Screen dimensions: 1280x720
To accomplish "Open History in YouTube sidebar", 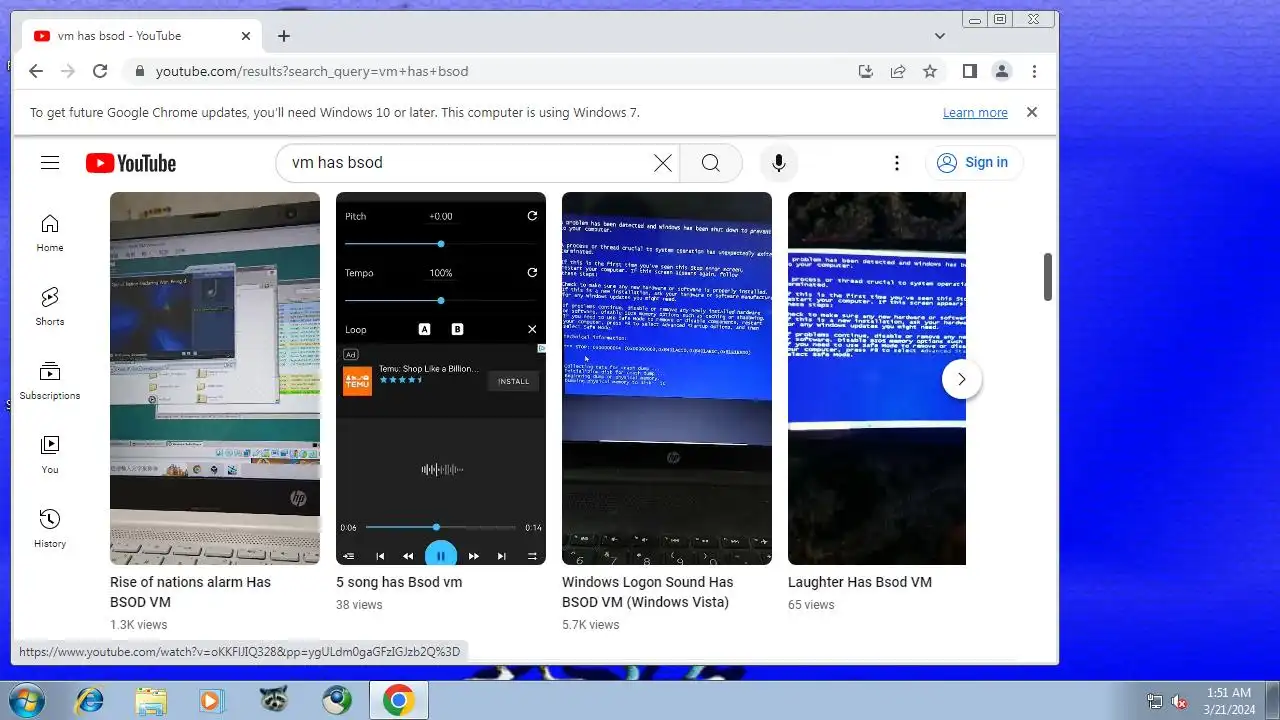I will (x=50, y=529).
